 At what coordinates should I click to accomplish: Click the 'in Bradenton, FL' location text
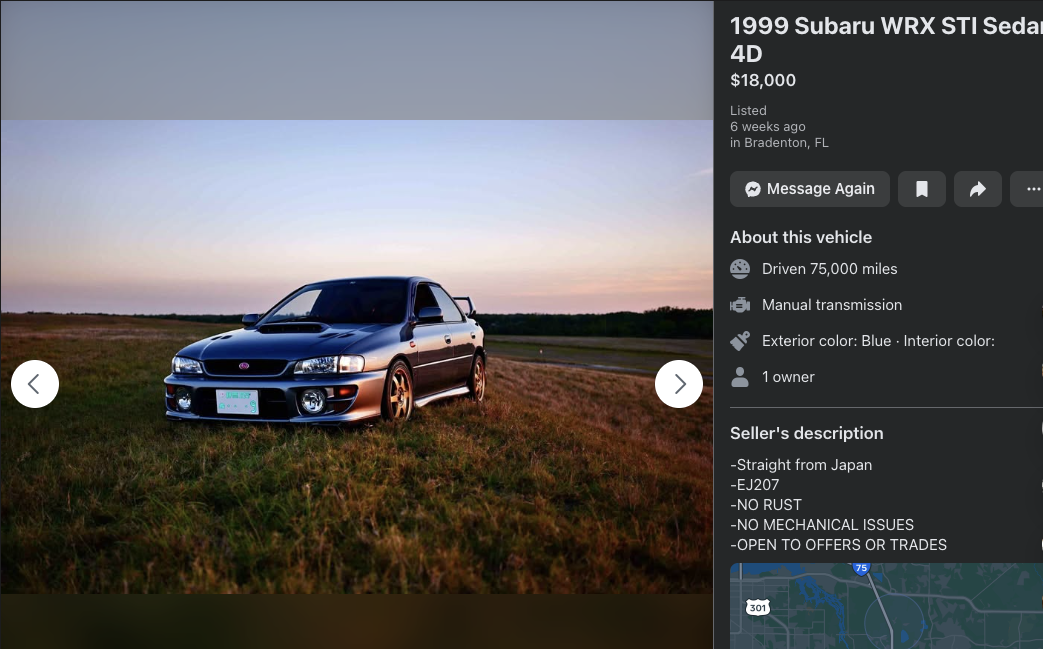(779, 142)
